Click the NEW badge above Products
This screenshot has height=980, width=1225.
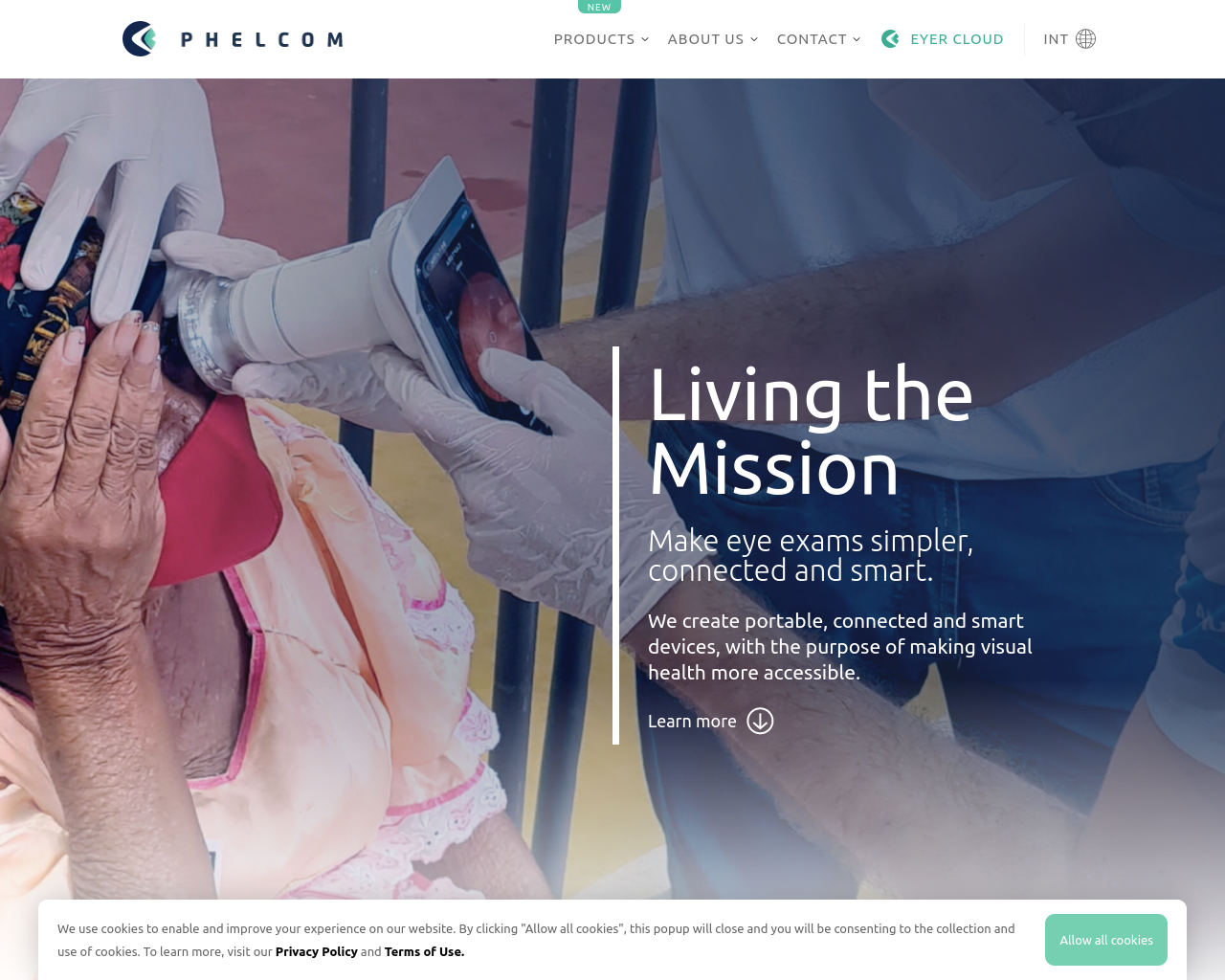(x=599, y=7)
